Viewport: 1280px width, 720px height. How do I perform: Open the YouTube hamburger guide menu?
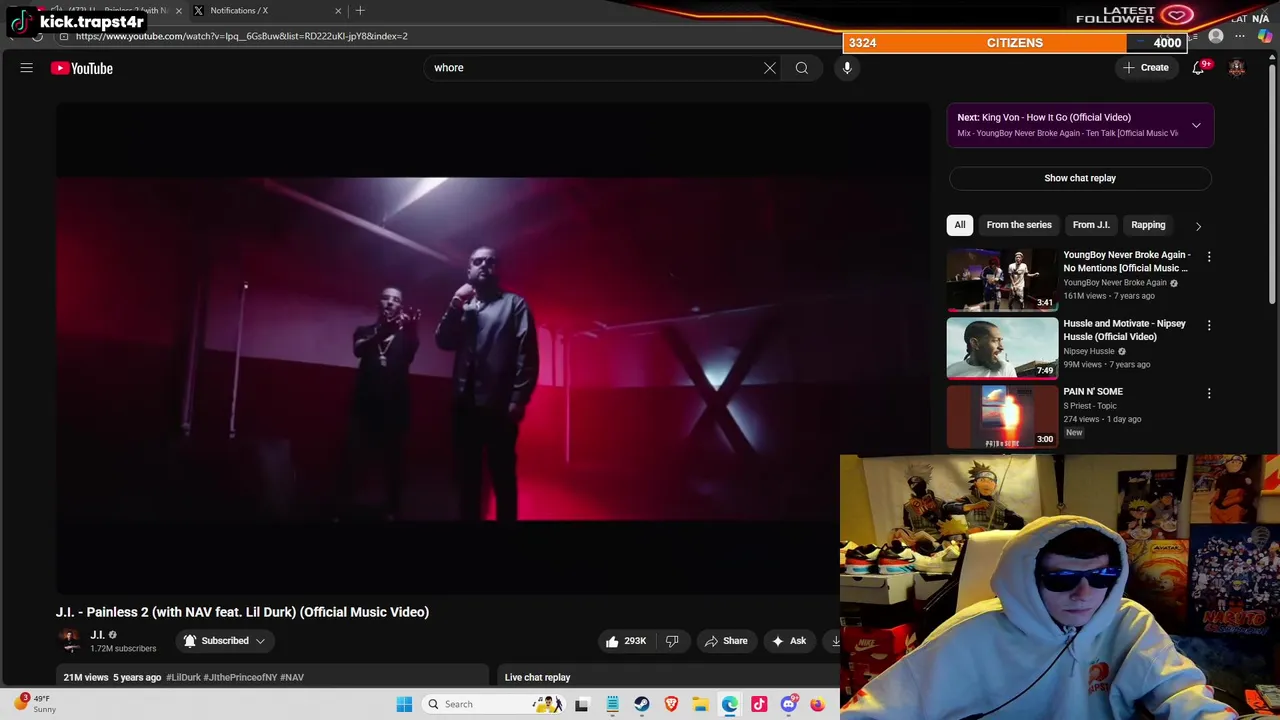pos(27,68)
